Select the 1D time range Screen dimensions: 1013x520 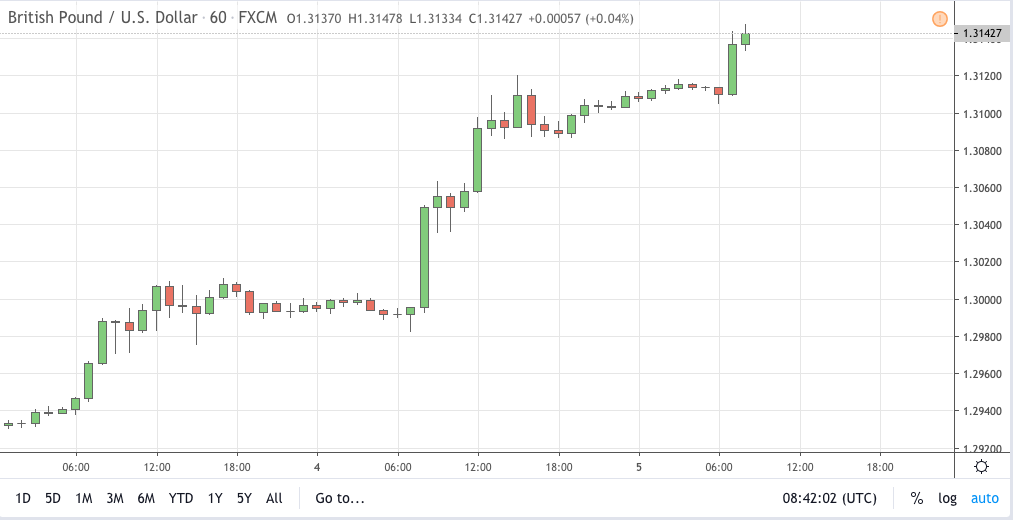[x=23, y=498]
